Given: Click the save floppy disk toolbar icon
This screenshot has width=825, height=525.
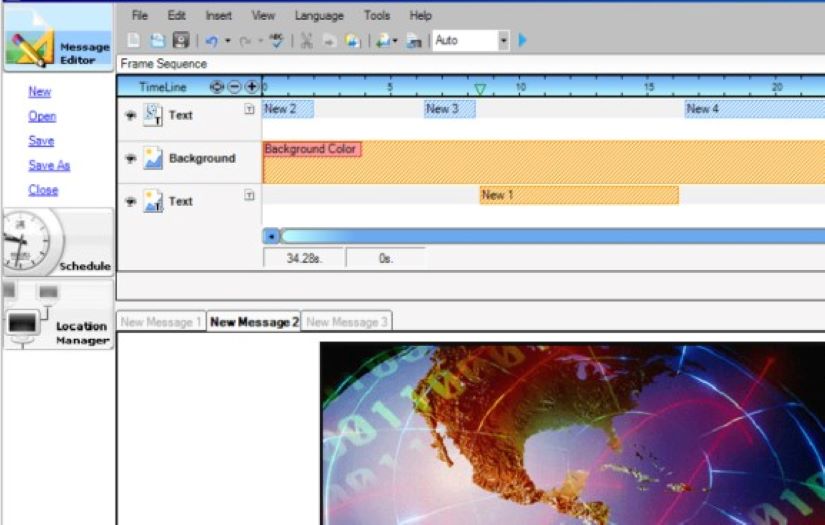Looking at the screenshot, I should [x=180, y=41].
